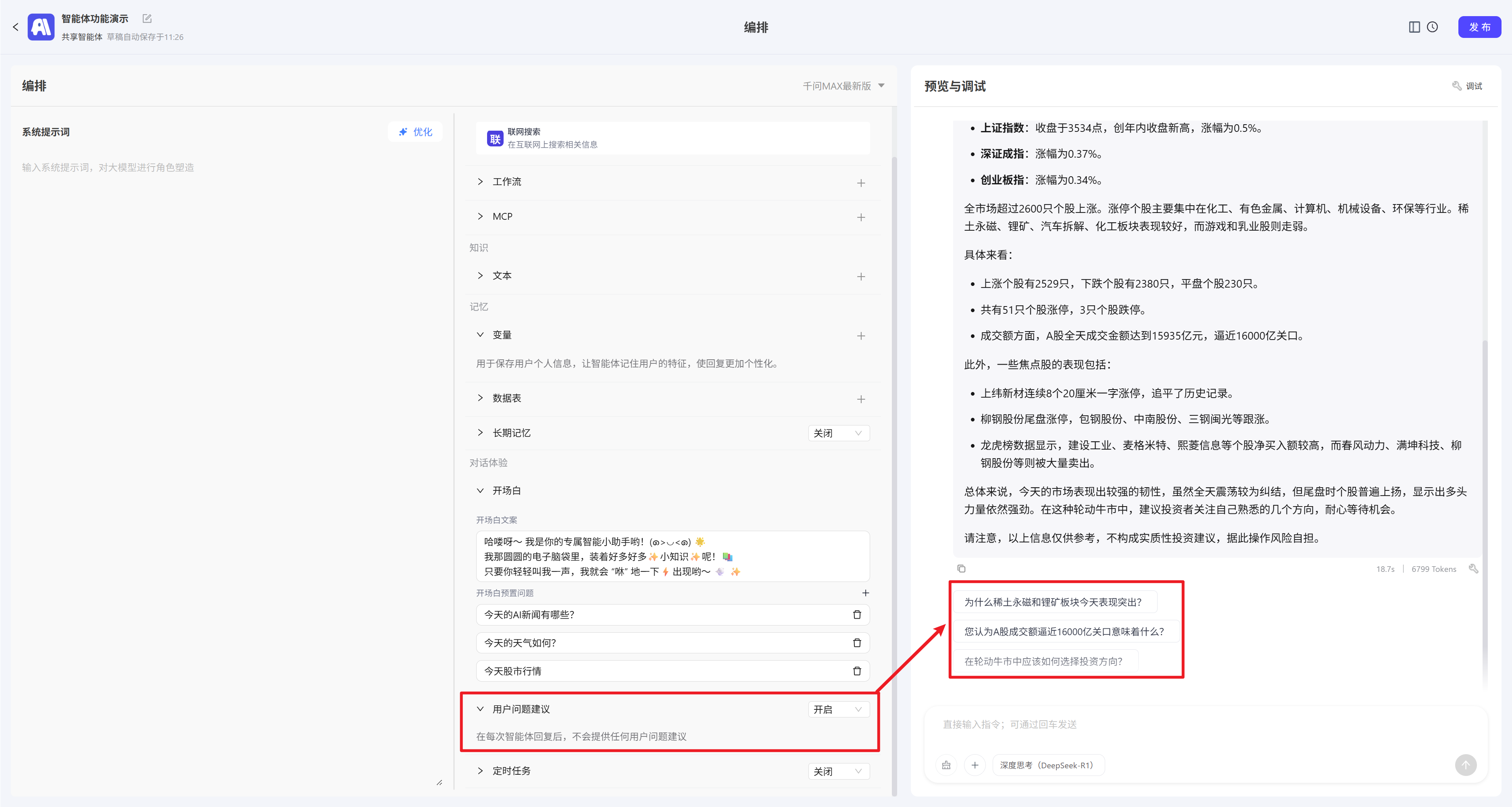The width and height of the screenshot is (1512, 807).
Task: Click the 优化 prompt optimize button
Action: (415, 132)
